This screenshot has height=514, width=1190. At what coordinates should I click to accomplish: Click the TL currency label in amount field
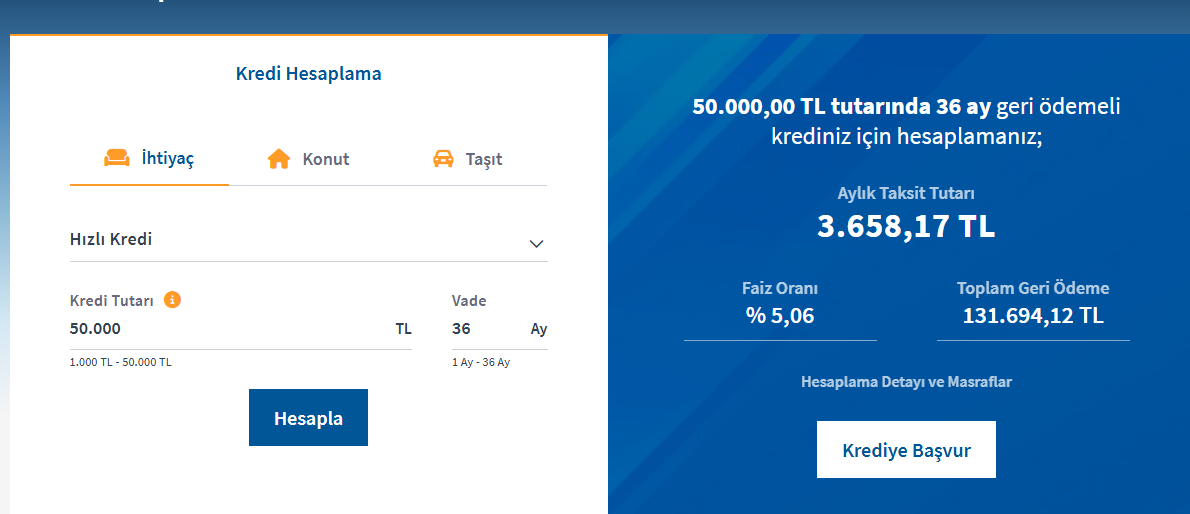(x=403, y=329)
